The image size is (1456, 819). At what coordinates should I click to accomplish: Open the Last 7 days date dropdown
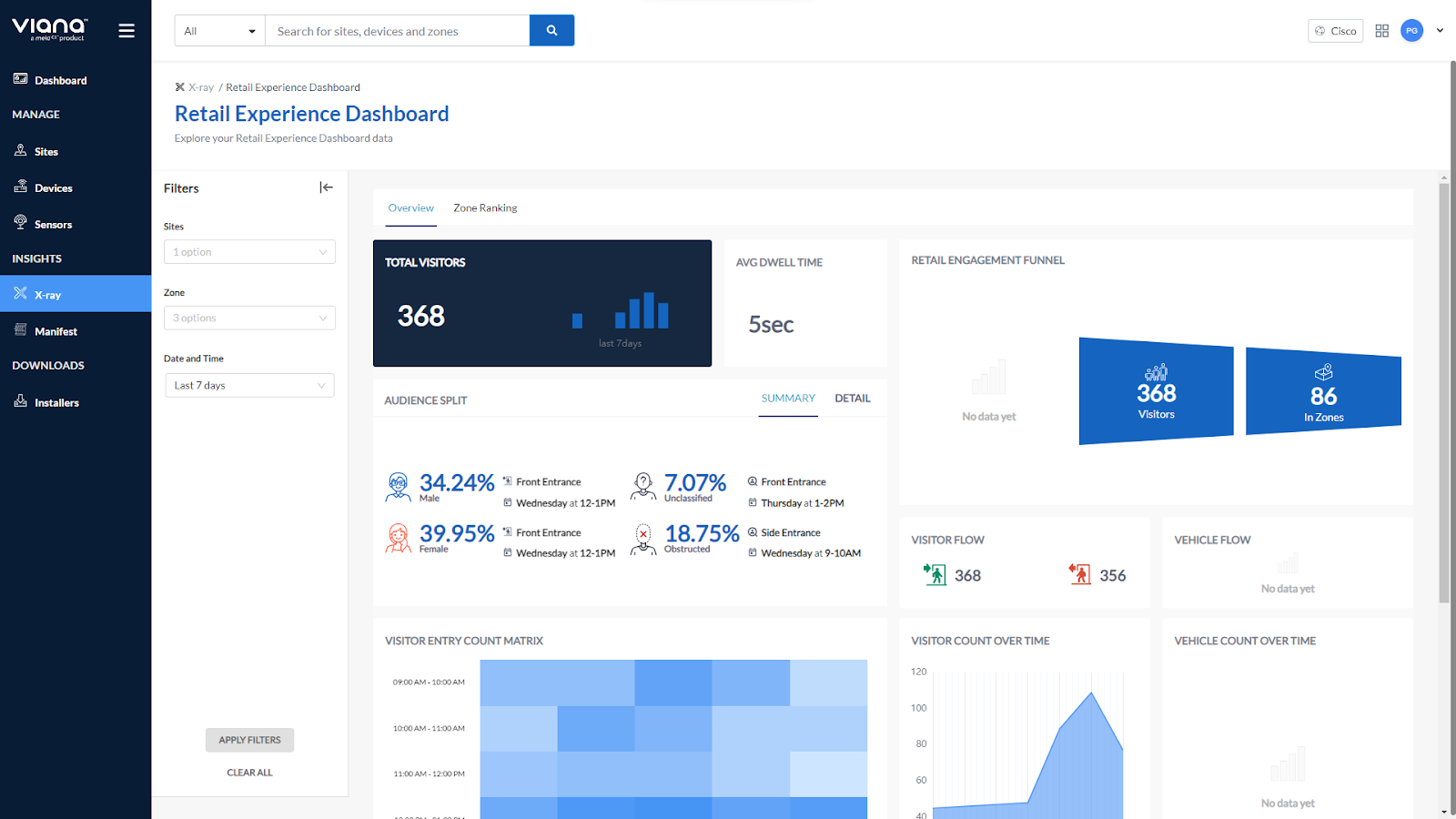[249, 386]
